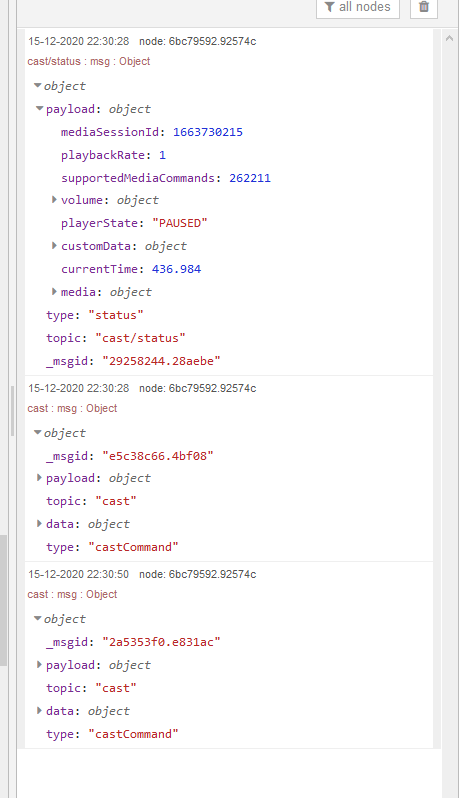Click the left vertical scrollbar thumb
Viewport: 459px width, 798px height.
pyautogui.click(x=4, y=601)
